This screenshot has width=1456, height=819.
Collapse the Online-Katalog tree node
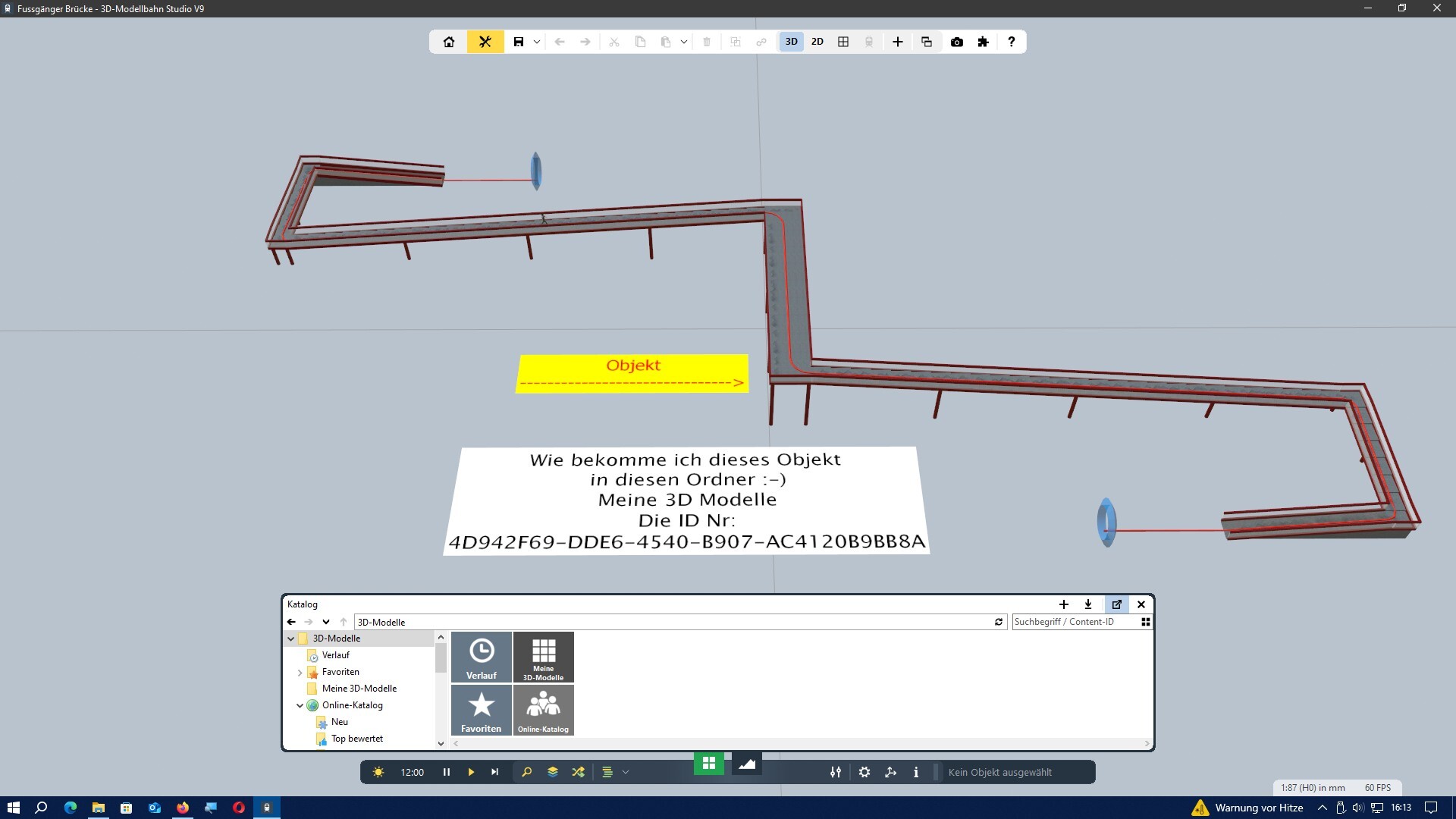click(x=300, y=705)
